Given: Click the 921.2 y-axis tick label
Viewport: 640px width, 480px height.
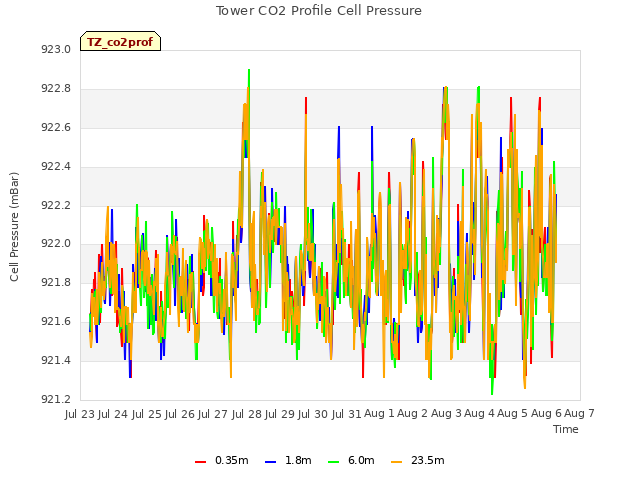Looking at the screenshot, I should point(56,400).
